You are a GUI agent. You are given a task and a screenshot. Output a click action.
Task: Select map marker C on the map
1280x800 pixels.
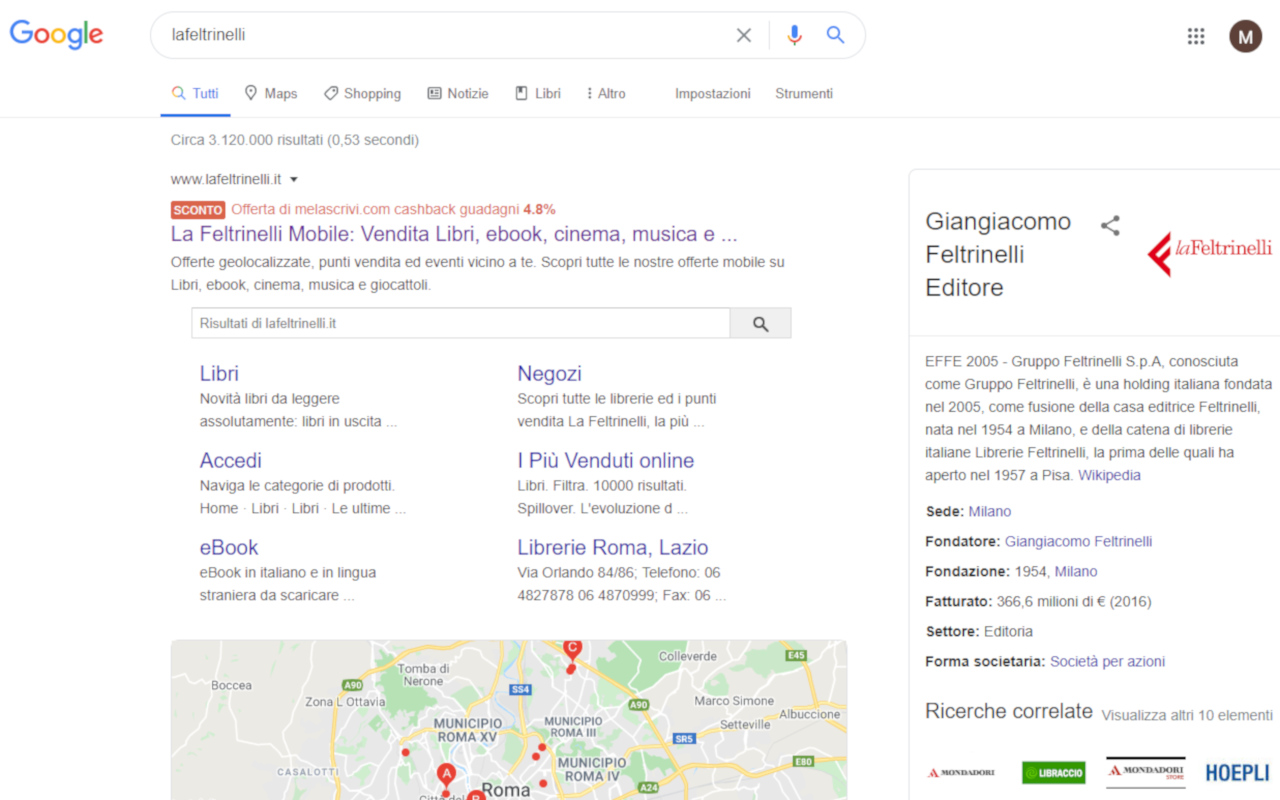tap(572, 649)
